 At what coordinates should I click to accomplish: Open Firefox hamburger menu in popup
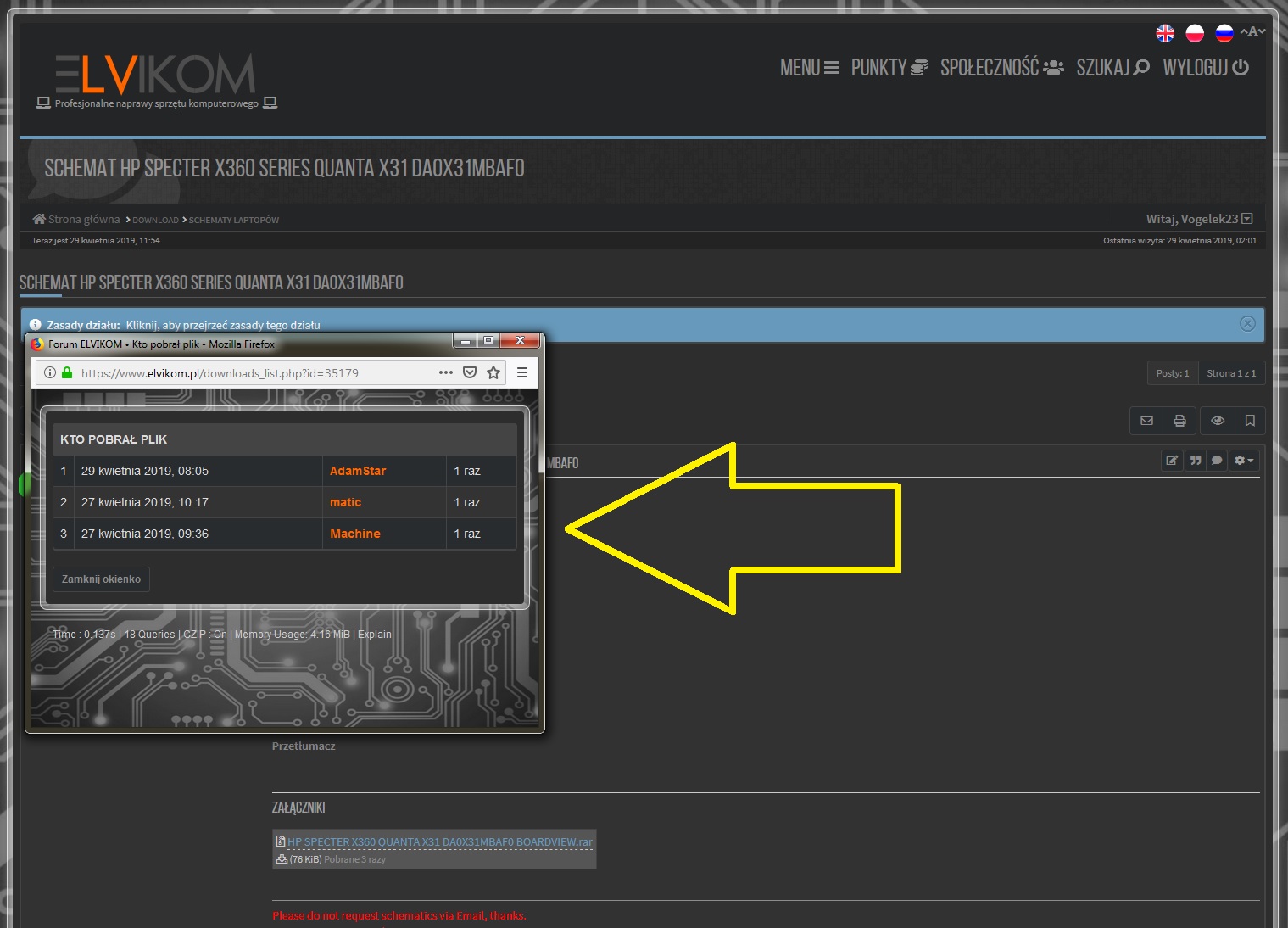pyautogui.click(x=522, y=372)
